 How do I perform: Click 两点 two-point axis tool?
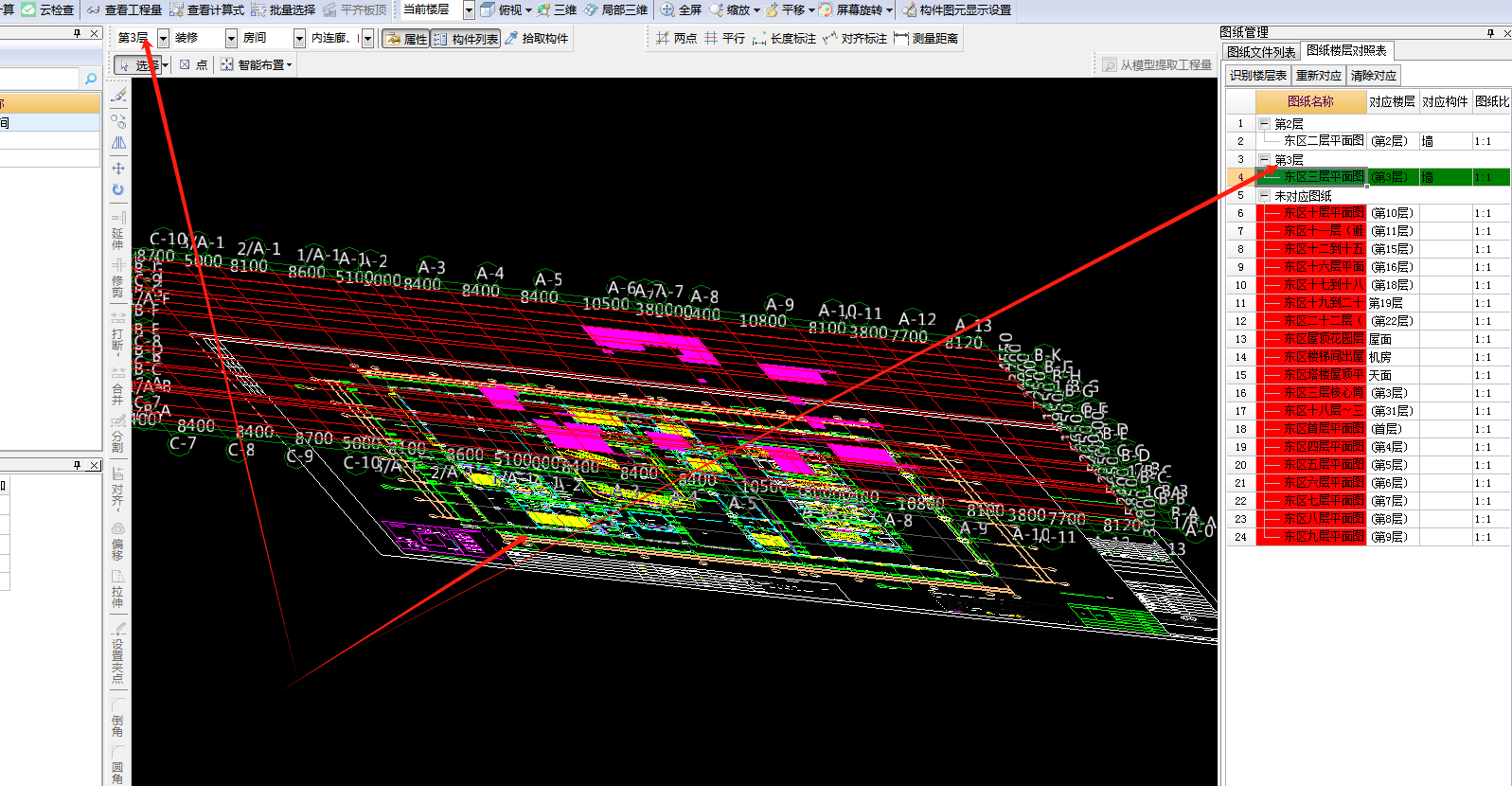(x=676, y=39)
